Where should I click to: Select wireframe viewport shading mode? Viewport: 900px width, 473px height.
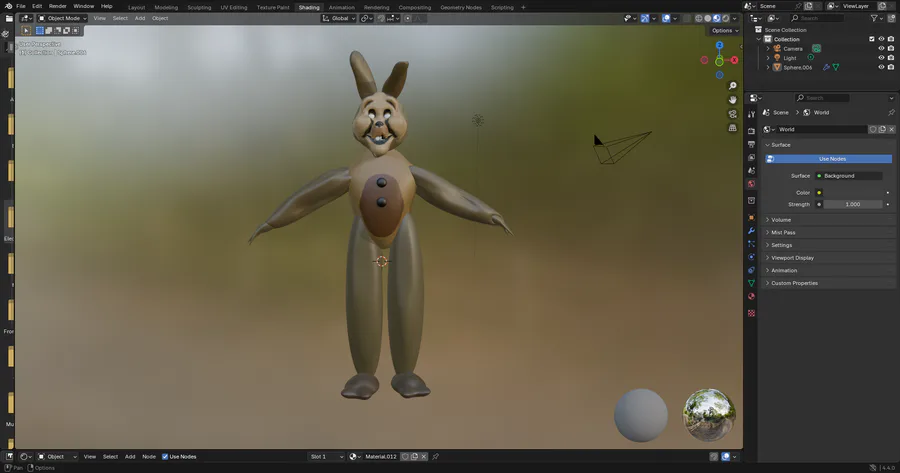pos(699,18)
